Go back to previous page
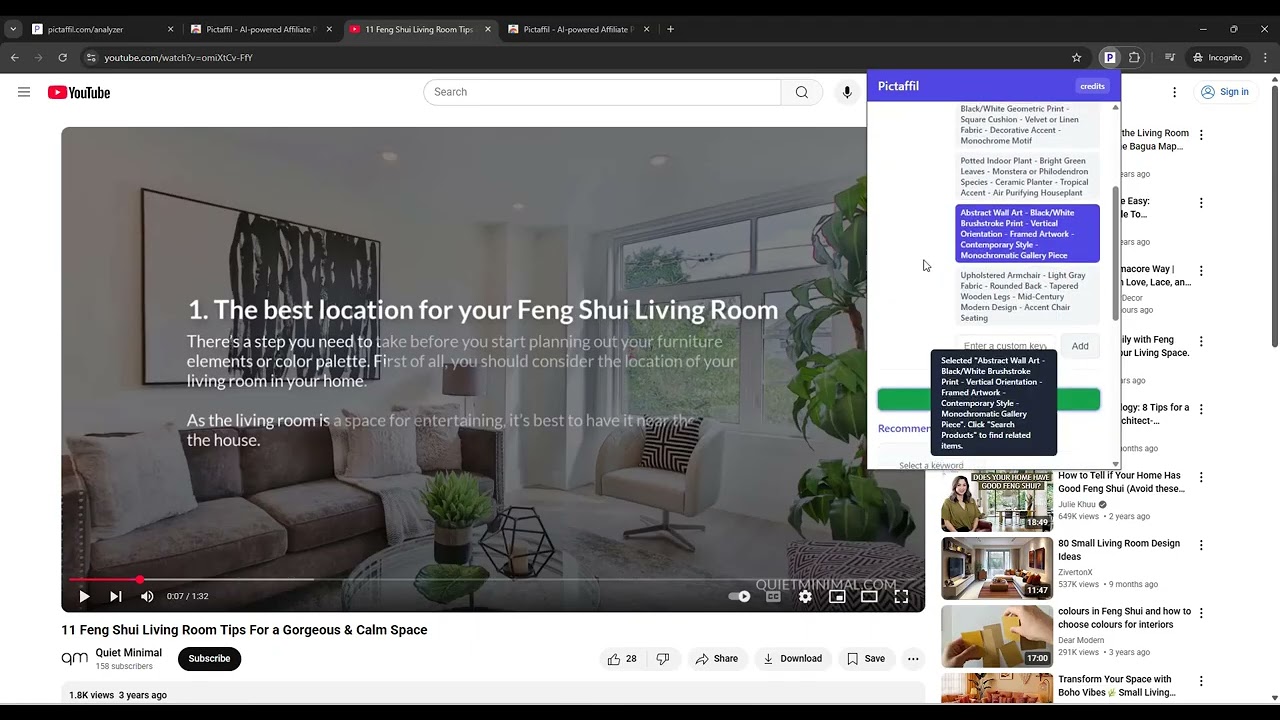Image resolution: width=1280 pixels, height=720 pixels. pos(15,58)
